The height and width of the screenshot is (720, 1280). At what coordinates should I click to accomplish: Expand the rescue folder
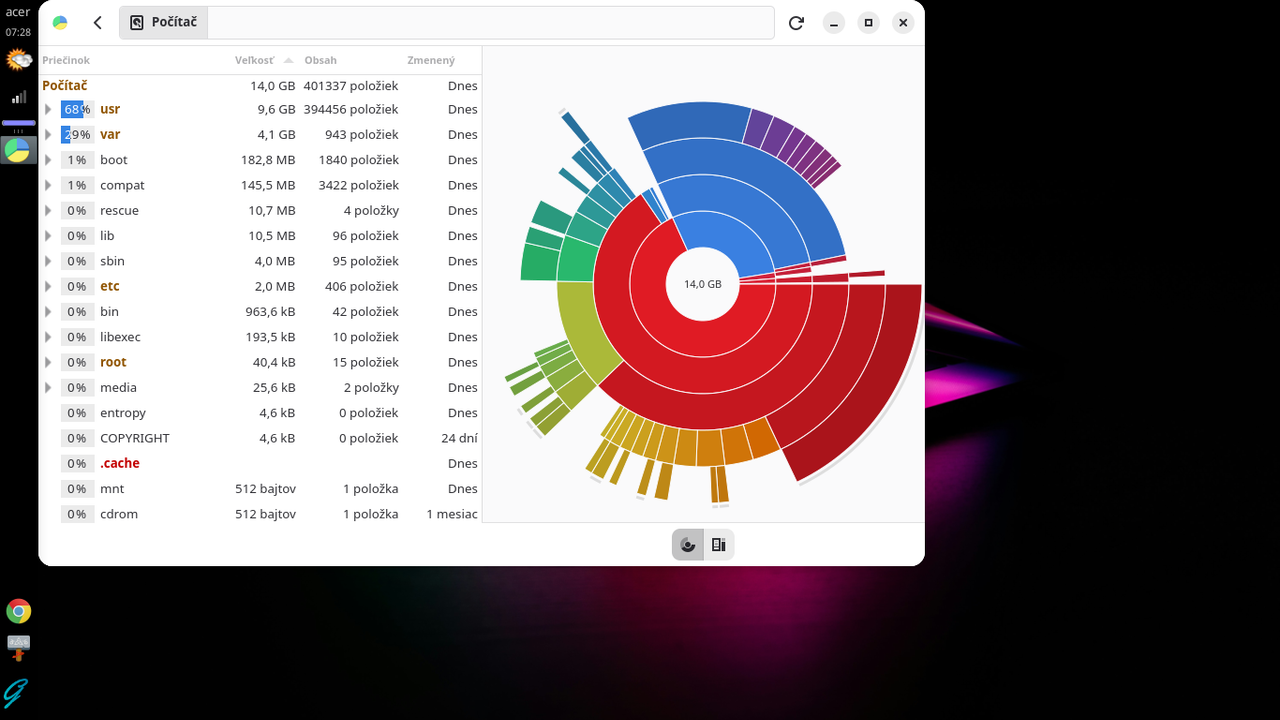click(x=48, y=210)
